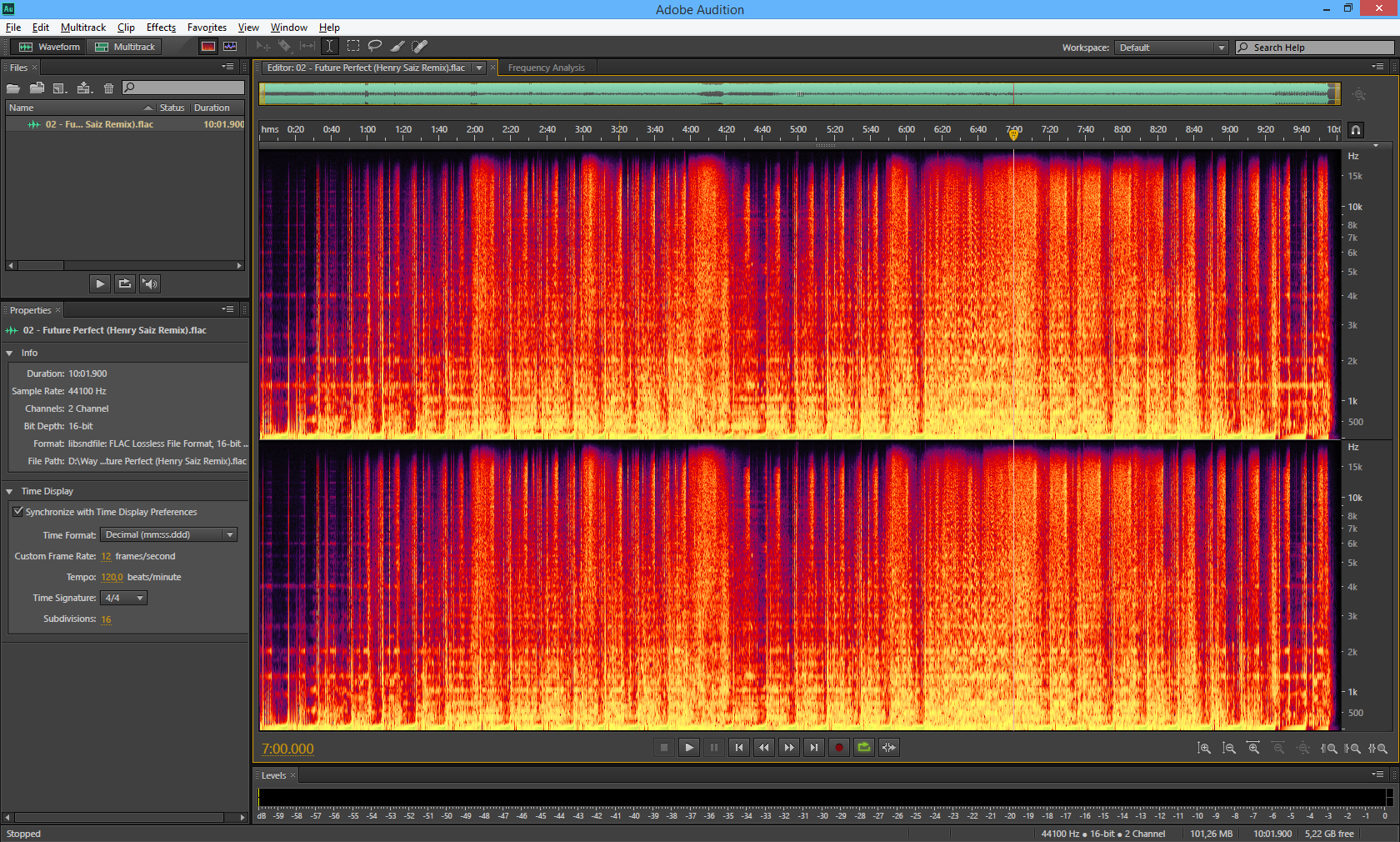The width and height of the screenshot is (1400, 842).
Task: Open the Multitrack menu
Action: coord(83,28)
